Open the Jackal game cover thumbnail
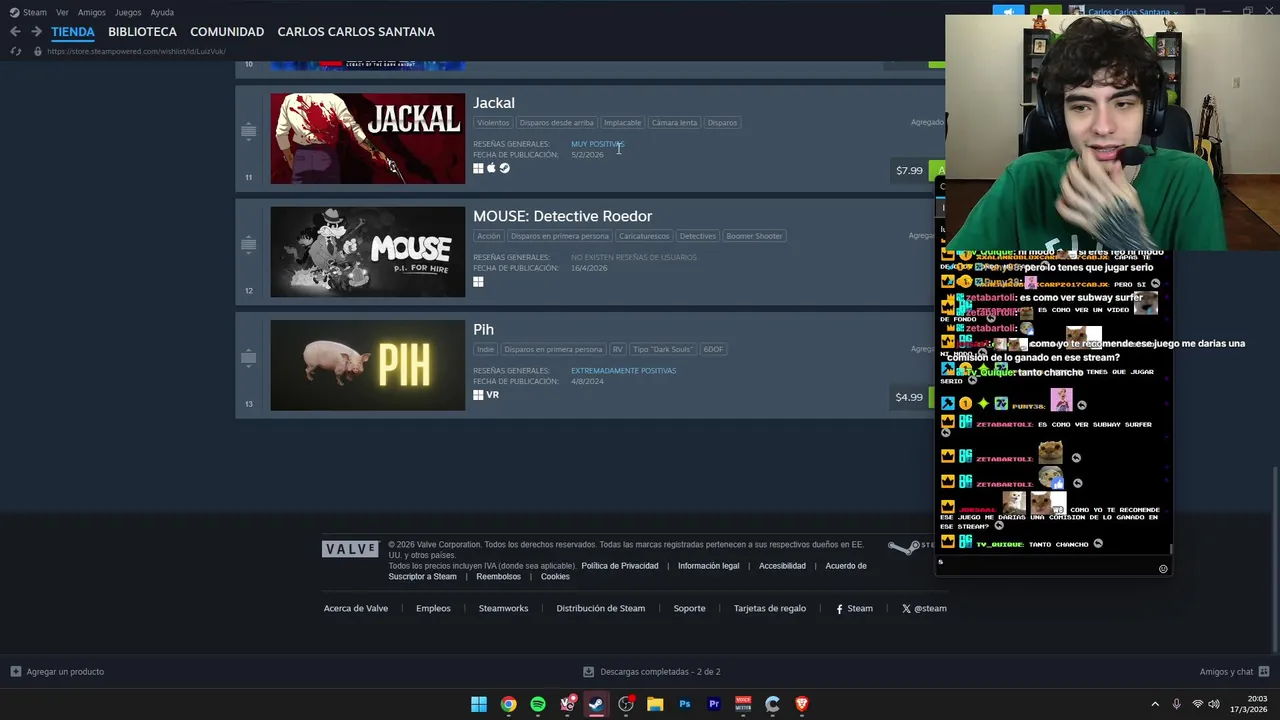Viewport: 1280px width, 720px height. (367, 139)
